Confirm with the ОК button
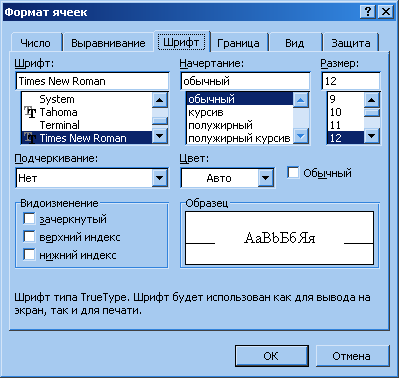Image resolution: width=399 pixels, height=378 pixels. (x=271, y=356)
